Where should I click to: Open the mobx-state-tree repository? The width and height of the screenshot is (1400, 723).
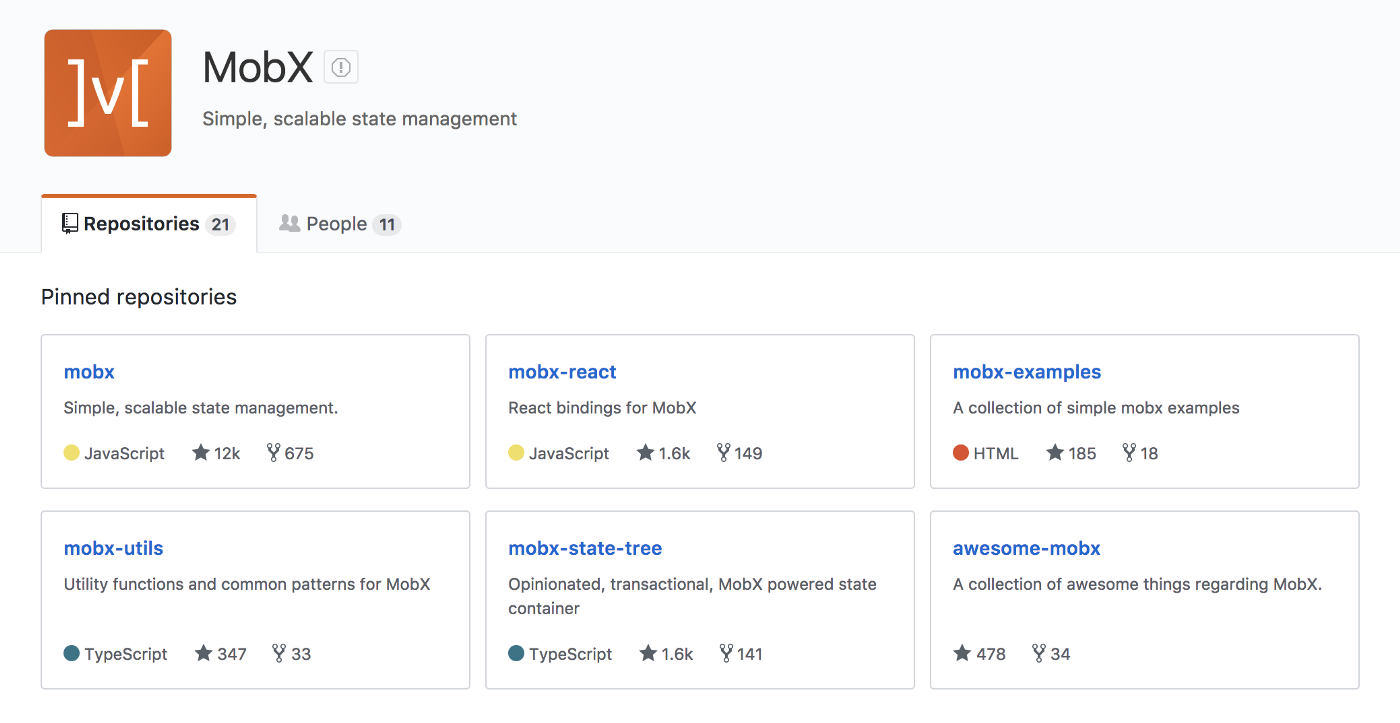coord(585,548)
